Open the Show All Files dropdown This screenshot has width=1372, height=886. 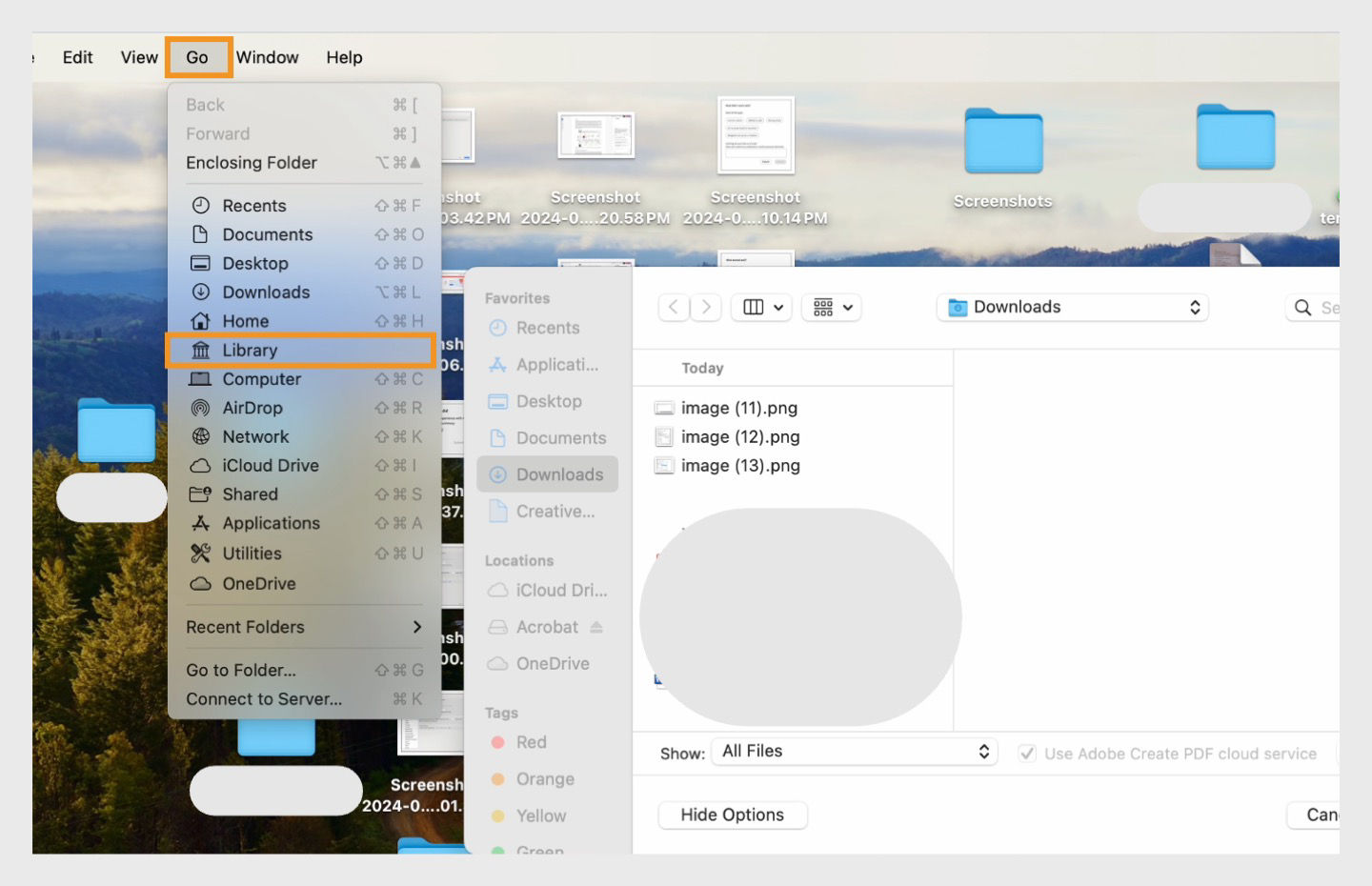(853, 751)
